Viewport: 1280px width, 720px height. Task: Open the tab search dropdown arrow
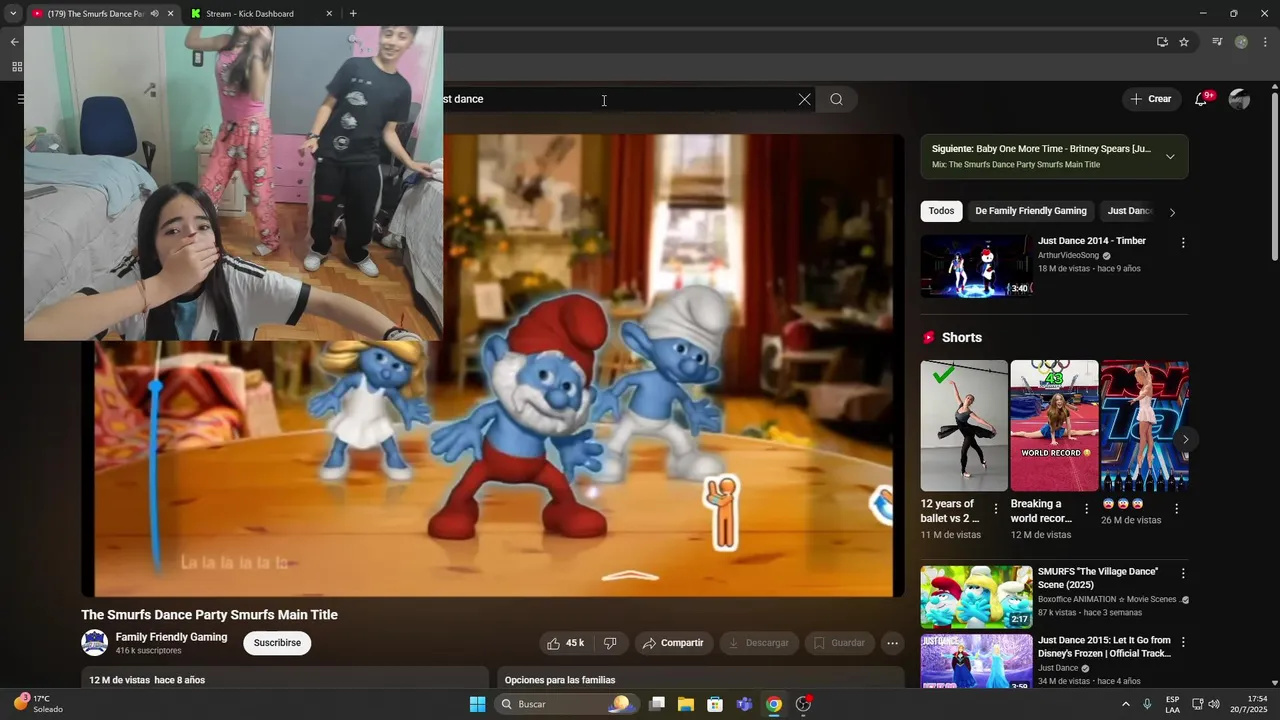point(13,14)
